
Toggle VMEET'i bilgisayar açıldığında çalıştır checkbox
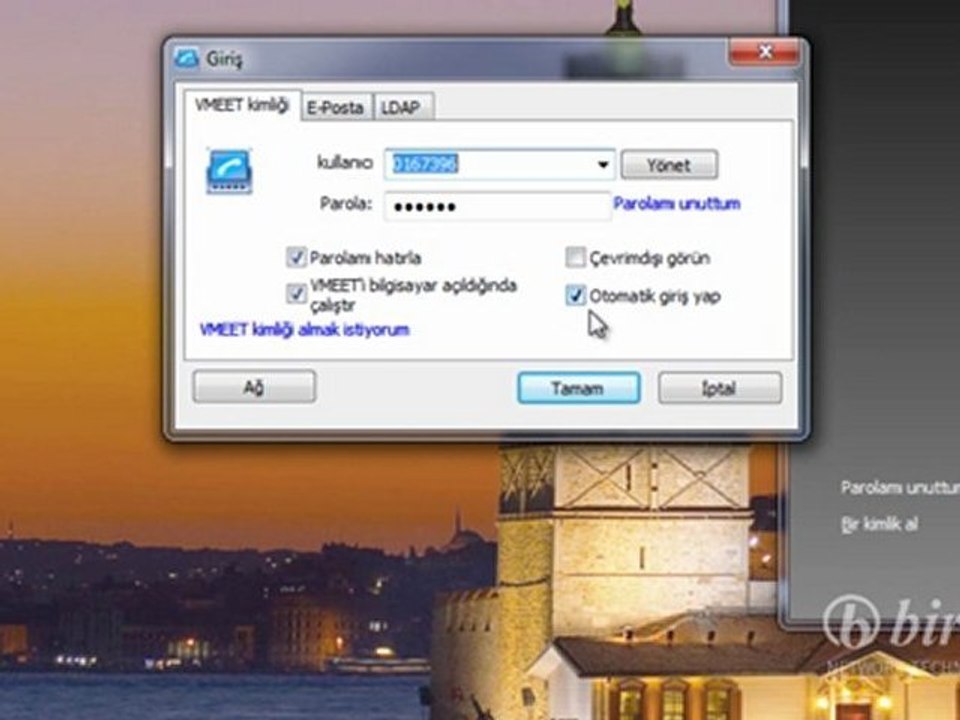tap(296, 294)
